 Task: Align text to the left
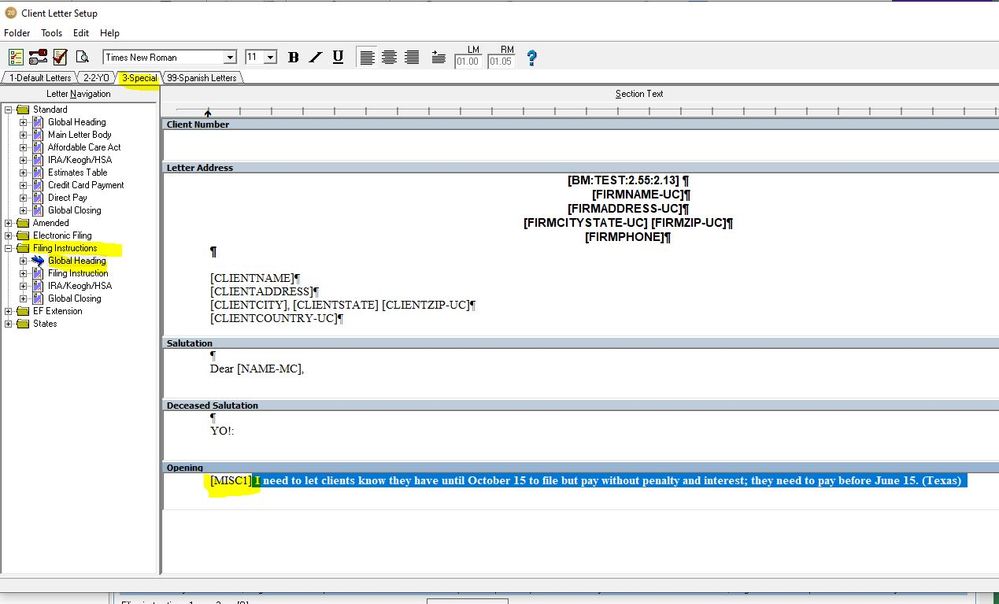pos(367,57)
